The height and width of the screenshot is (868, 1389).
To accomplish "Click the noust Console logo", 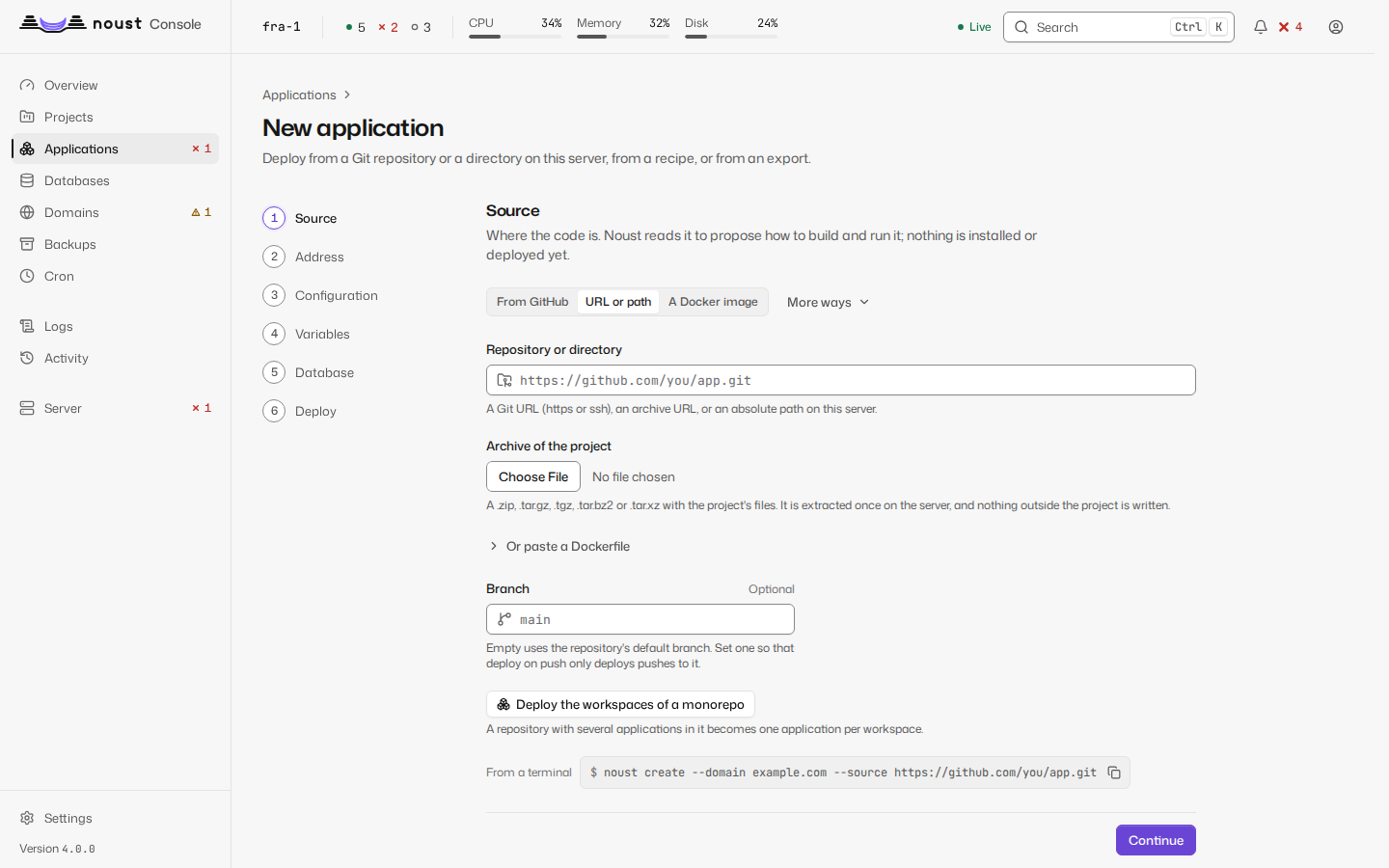I will point(111,24).
